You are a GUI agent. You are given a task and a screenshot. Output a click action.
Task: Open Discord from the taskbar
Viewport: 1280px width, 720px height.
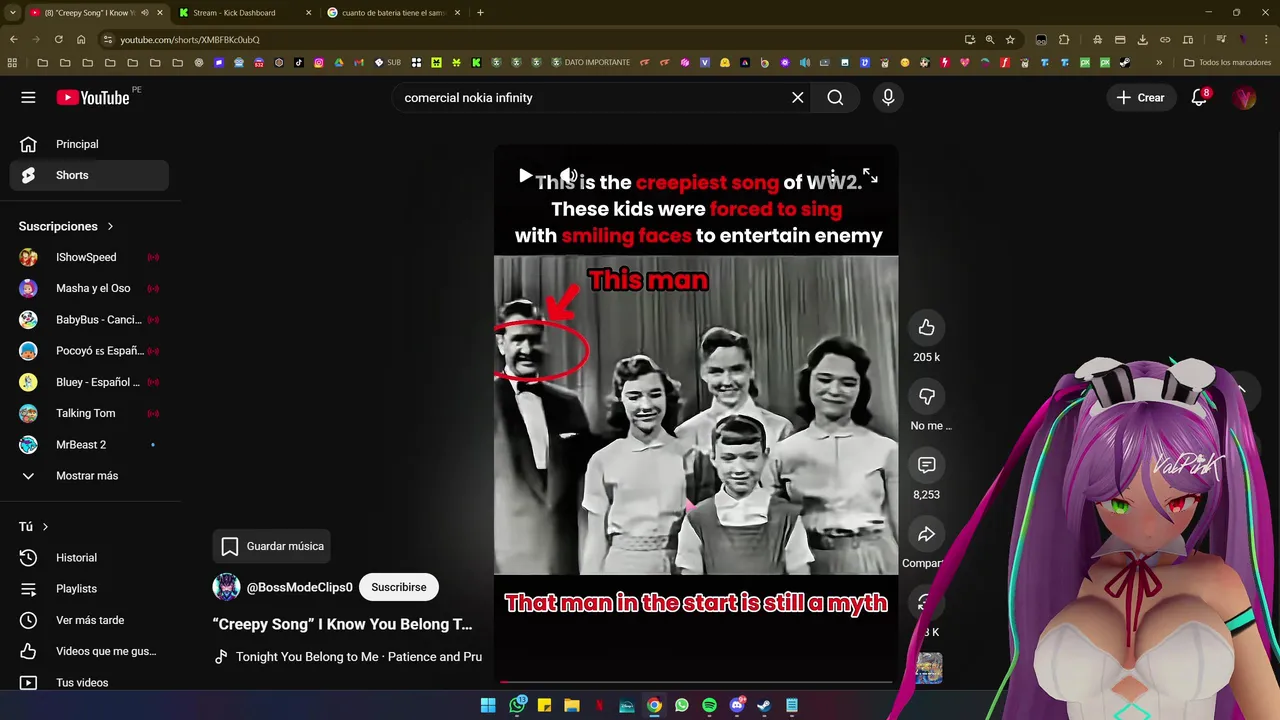[x=737, y=705]
